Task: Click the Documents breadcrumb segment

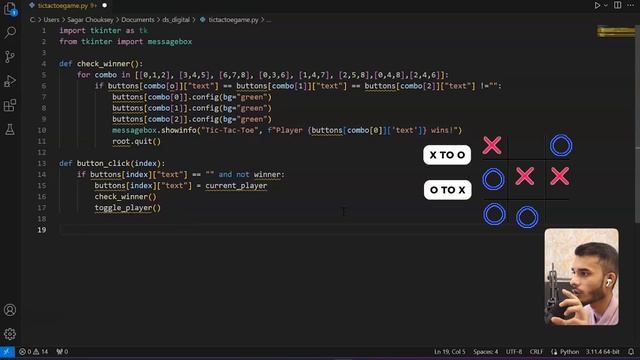Action: 138,20
